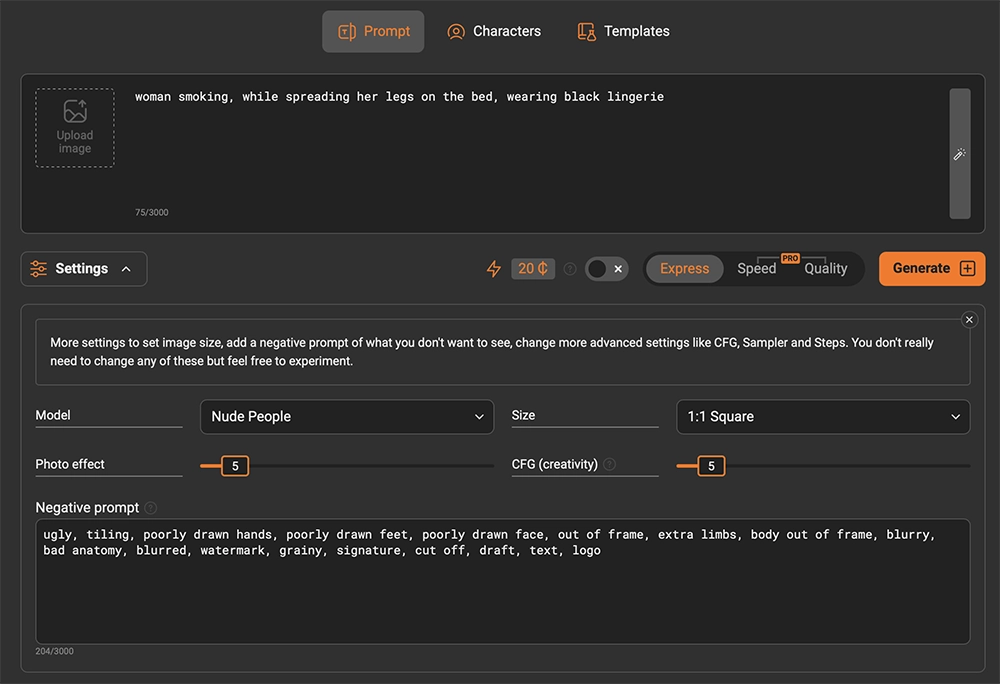This screenshot has height=684, width=1000.
Task: Collapse the Settings panel chevron
Action: click(x=126, y=268)
